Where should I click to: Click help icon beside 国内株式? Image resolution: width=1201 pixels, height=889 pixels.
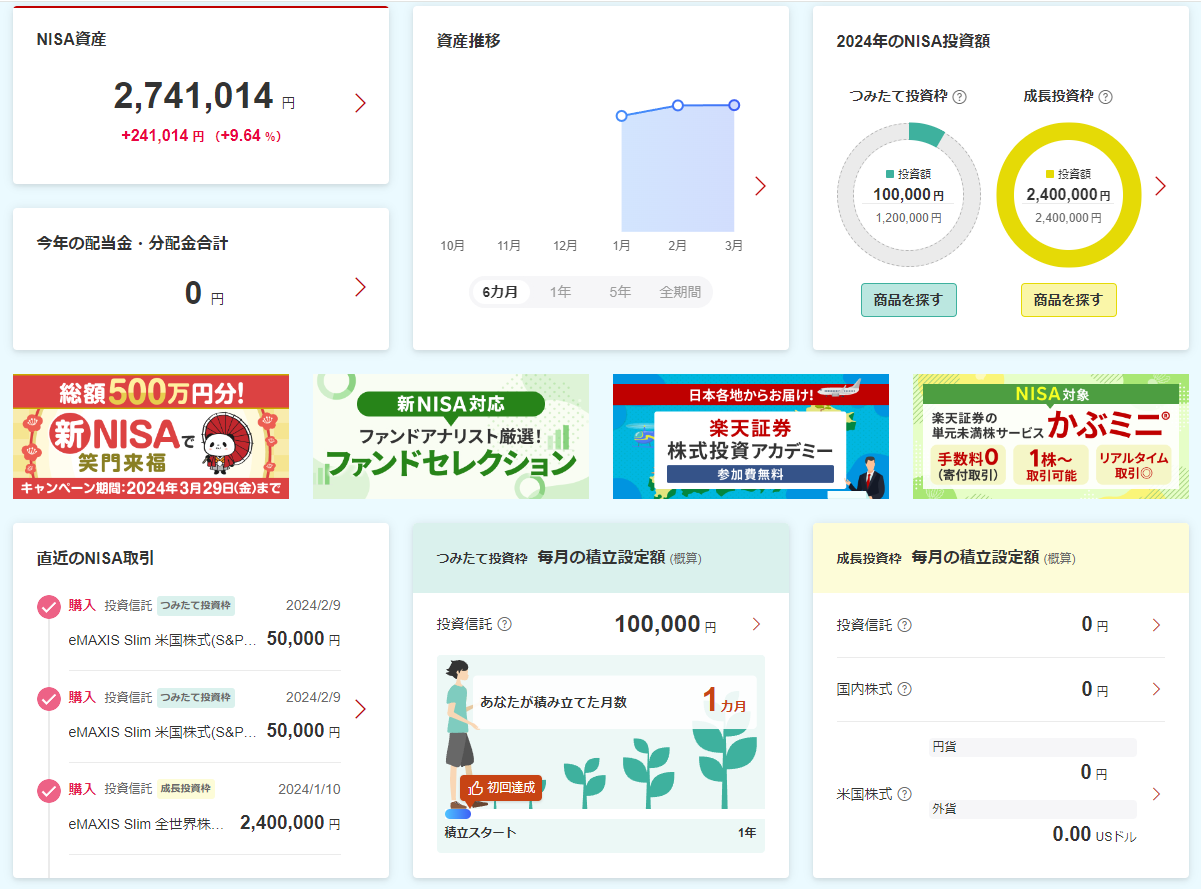coord(905,689)
